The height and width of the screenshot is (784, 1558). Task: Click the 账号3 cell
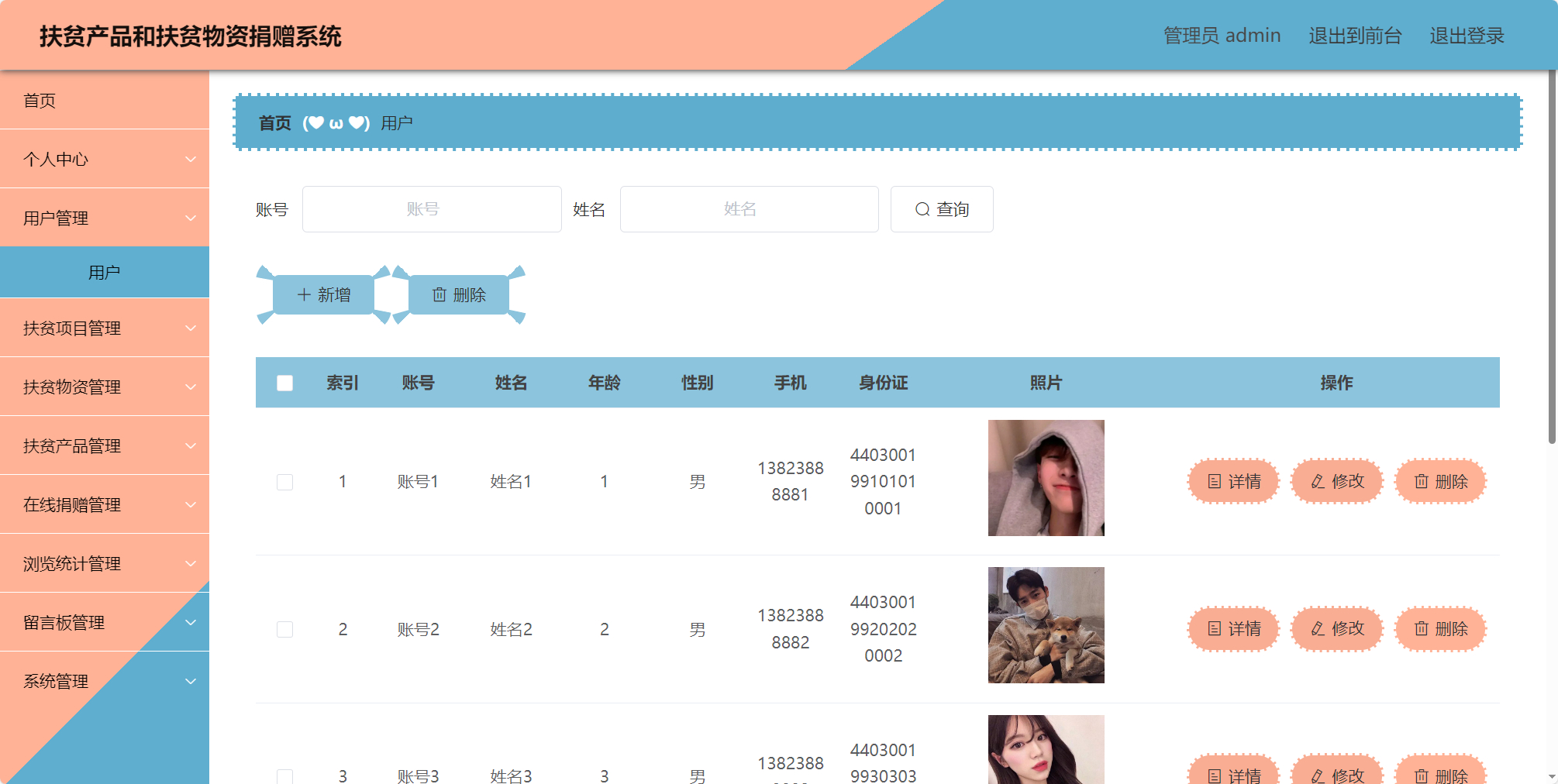click(x=418, y=775)
